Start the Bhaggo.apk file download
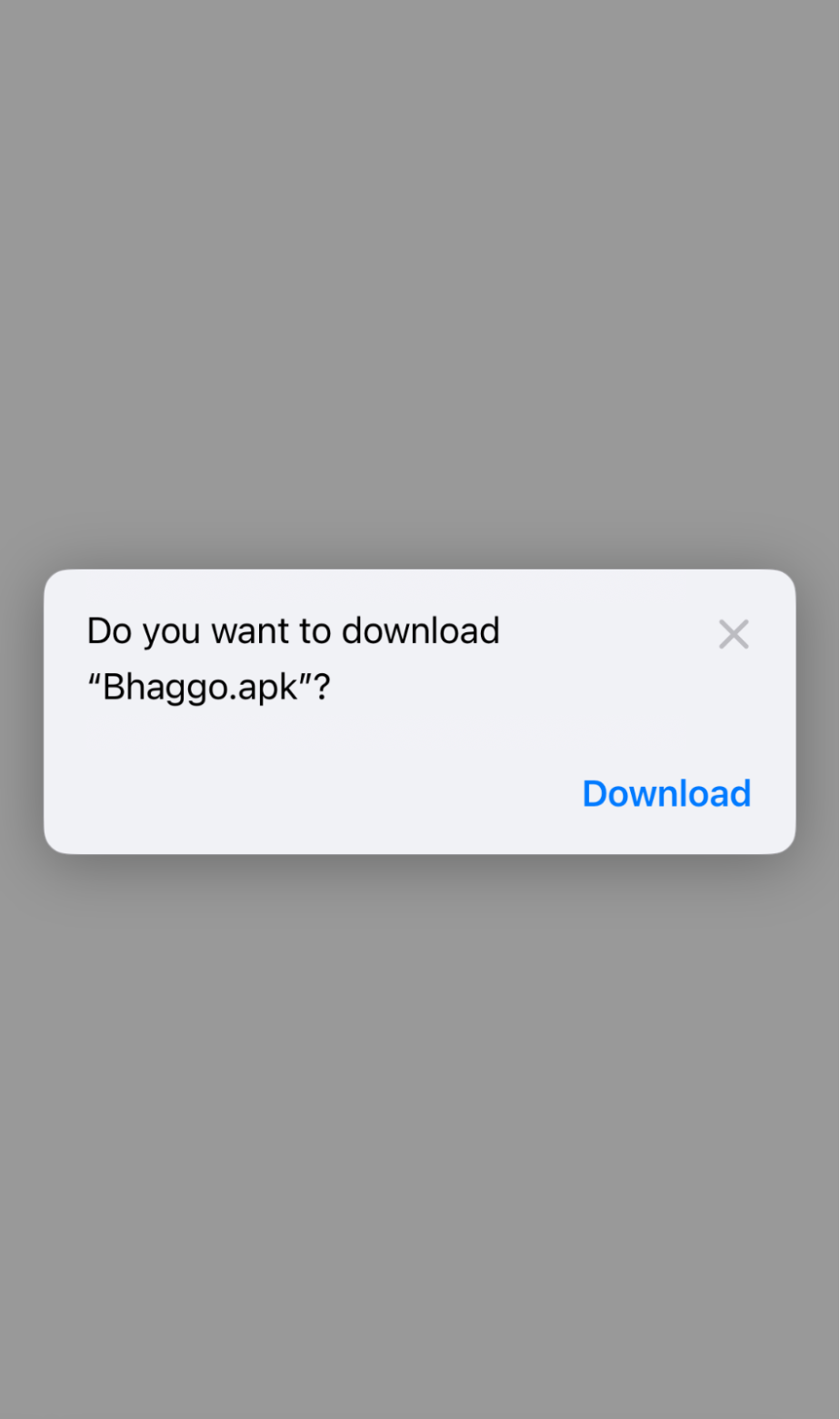 click(666, 793)
